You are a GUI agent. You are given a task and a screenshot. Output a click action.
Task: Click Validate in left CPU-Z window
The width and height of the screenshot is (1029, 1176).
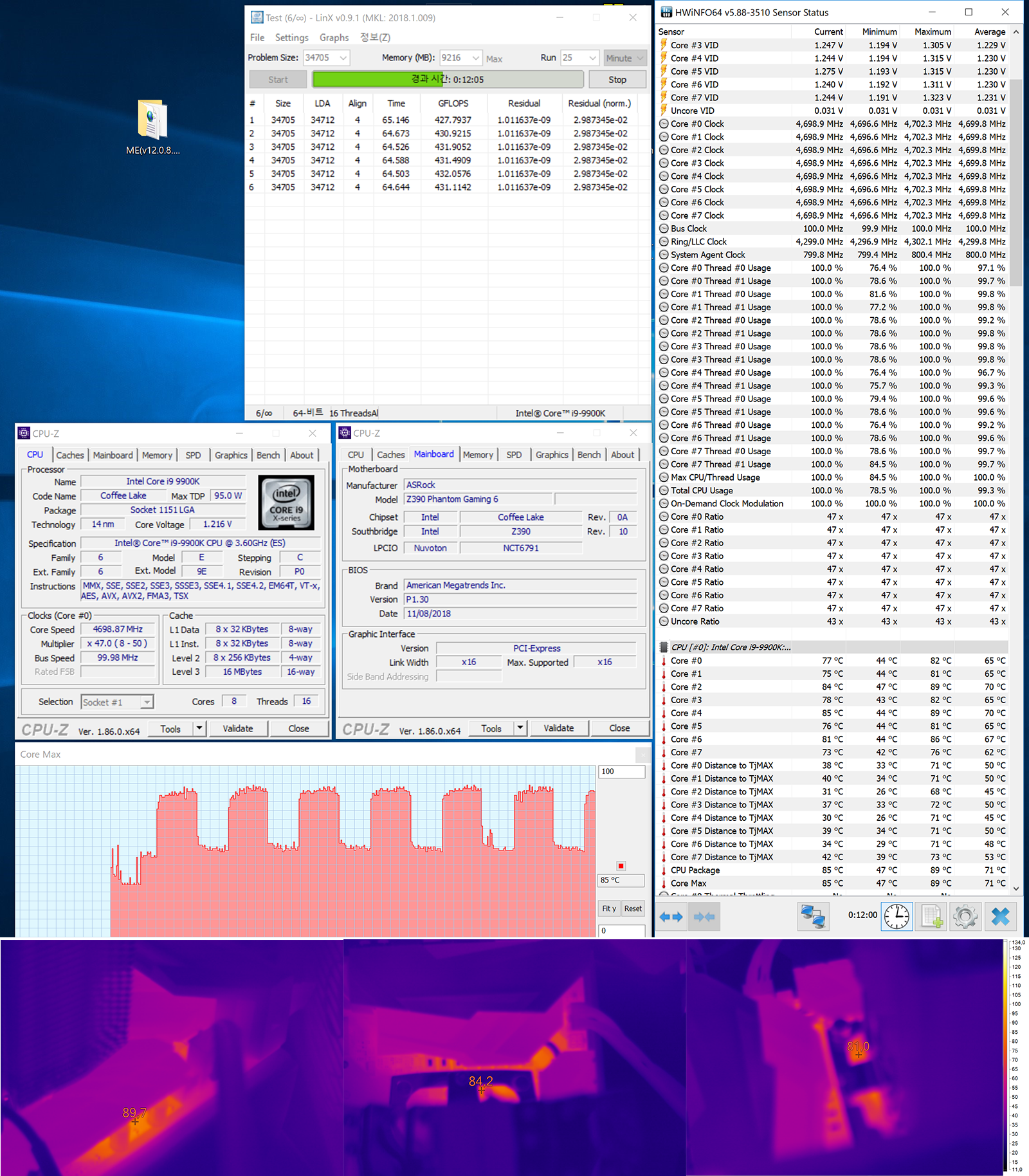(238, 728)
